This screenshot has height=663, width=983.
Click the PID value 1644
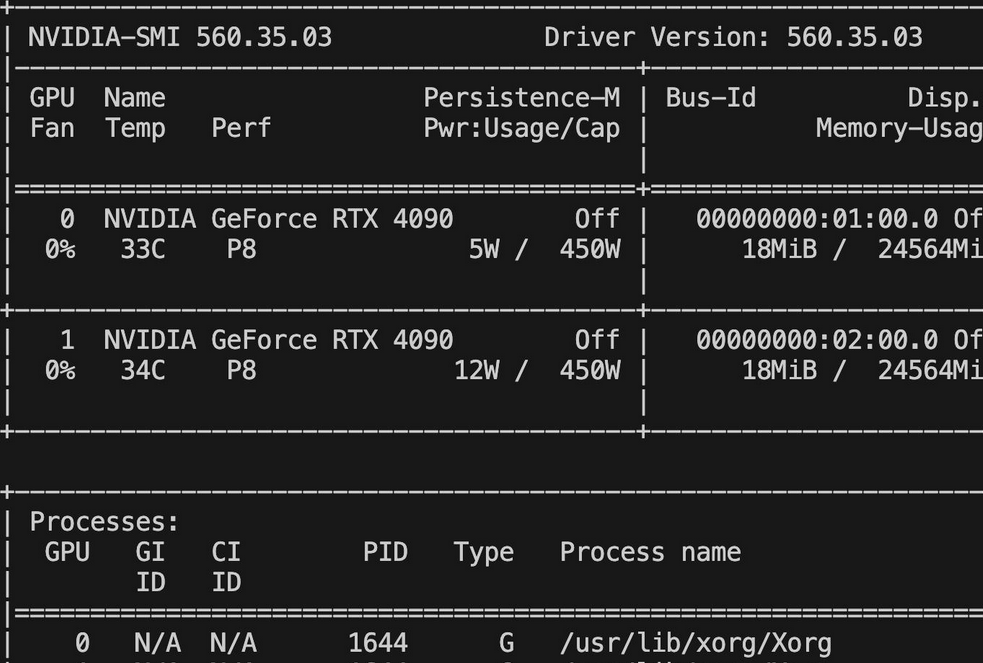[x=378, y=643]
